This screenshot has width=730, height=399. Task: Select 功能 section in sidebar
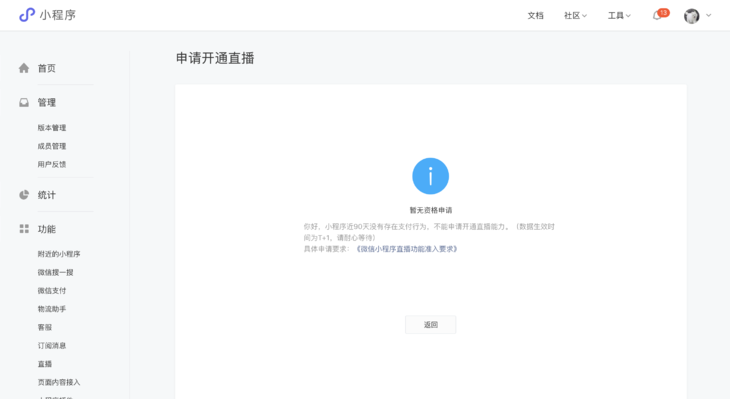point(47,229)
